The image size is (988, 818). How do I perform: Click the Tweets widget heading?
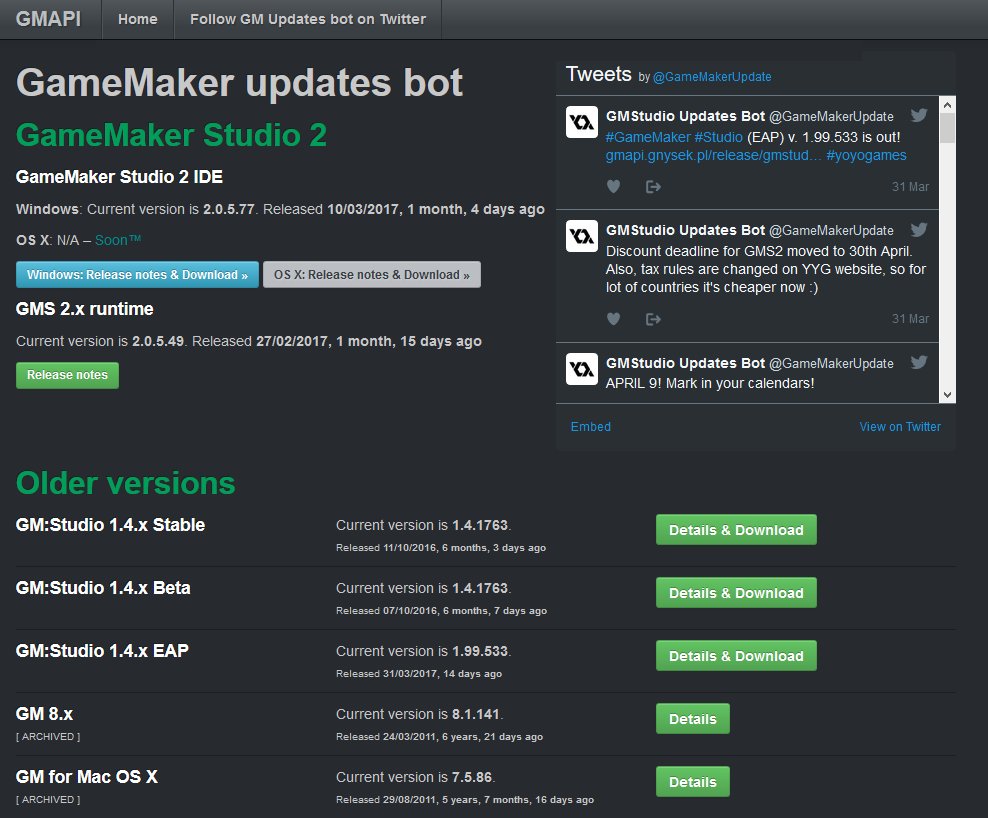click(x=599, y=74)
